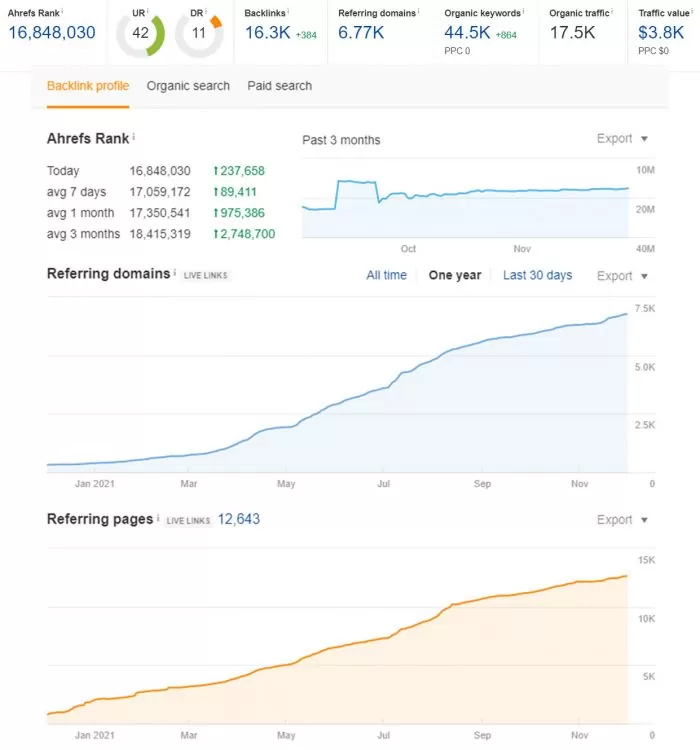Open the 44.5K organic keywords link
The image size is (700, 750).
[x=468, y=33]
